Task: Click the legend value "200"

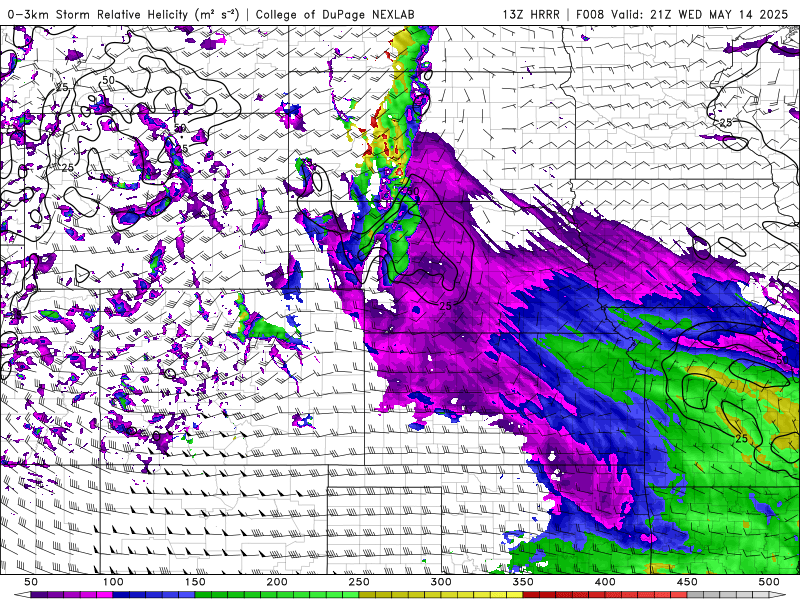Action: pos(277,582)
